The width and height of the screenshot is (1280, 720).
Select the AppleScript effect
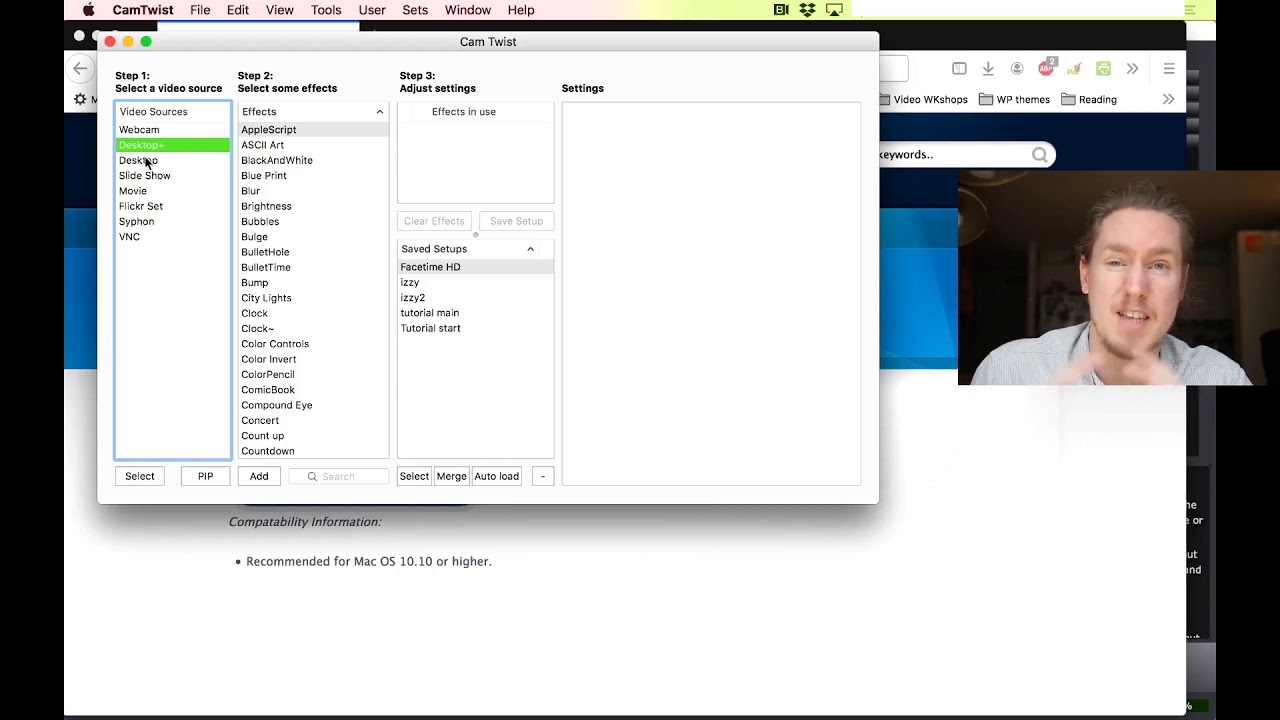click(x=313, y=130)
